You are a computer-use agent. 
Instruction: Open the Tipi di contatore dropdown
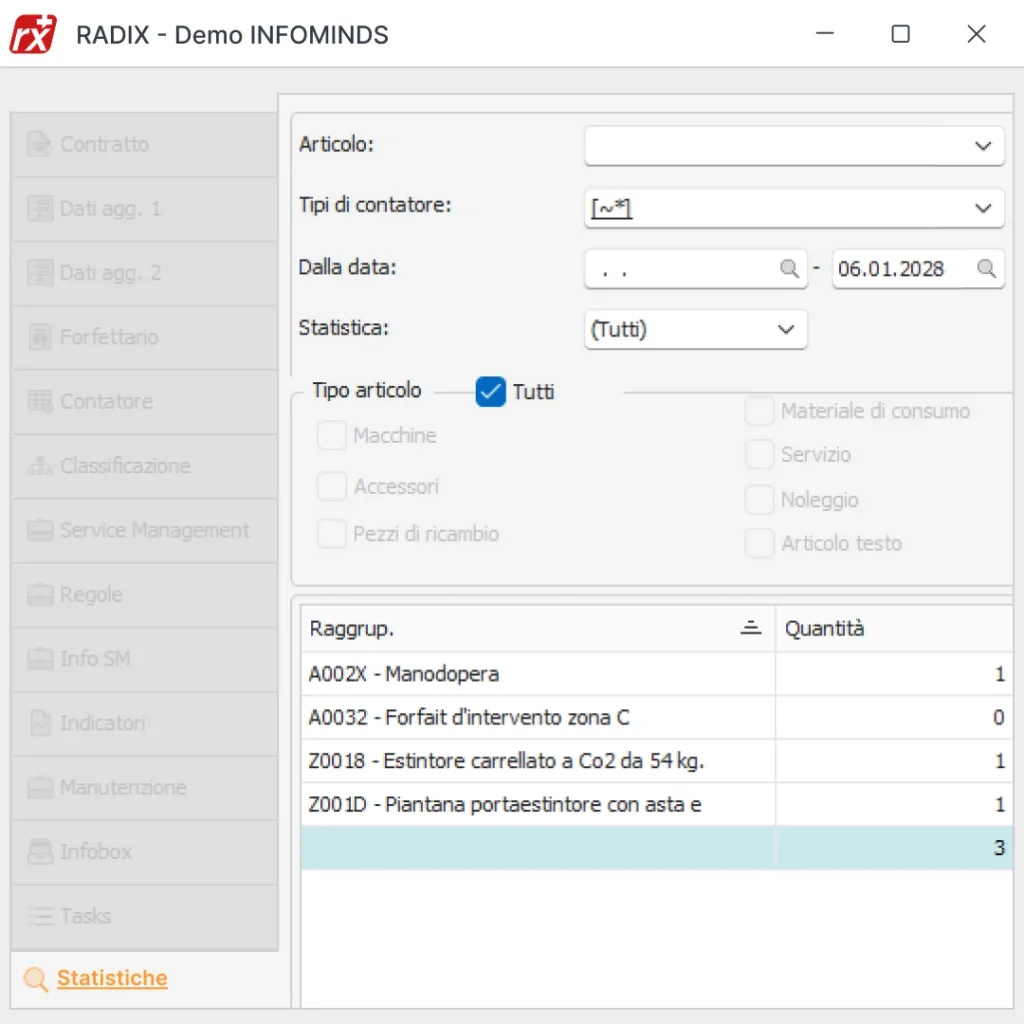pos(982,208)
